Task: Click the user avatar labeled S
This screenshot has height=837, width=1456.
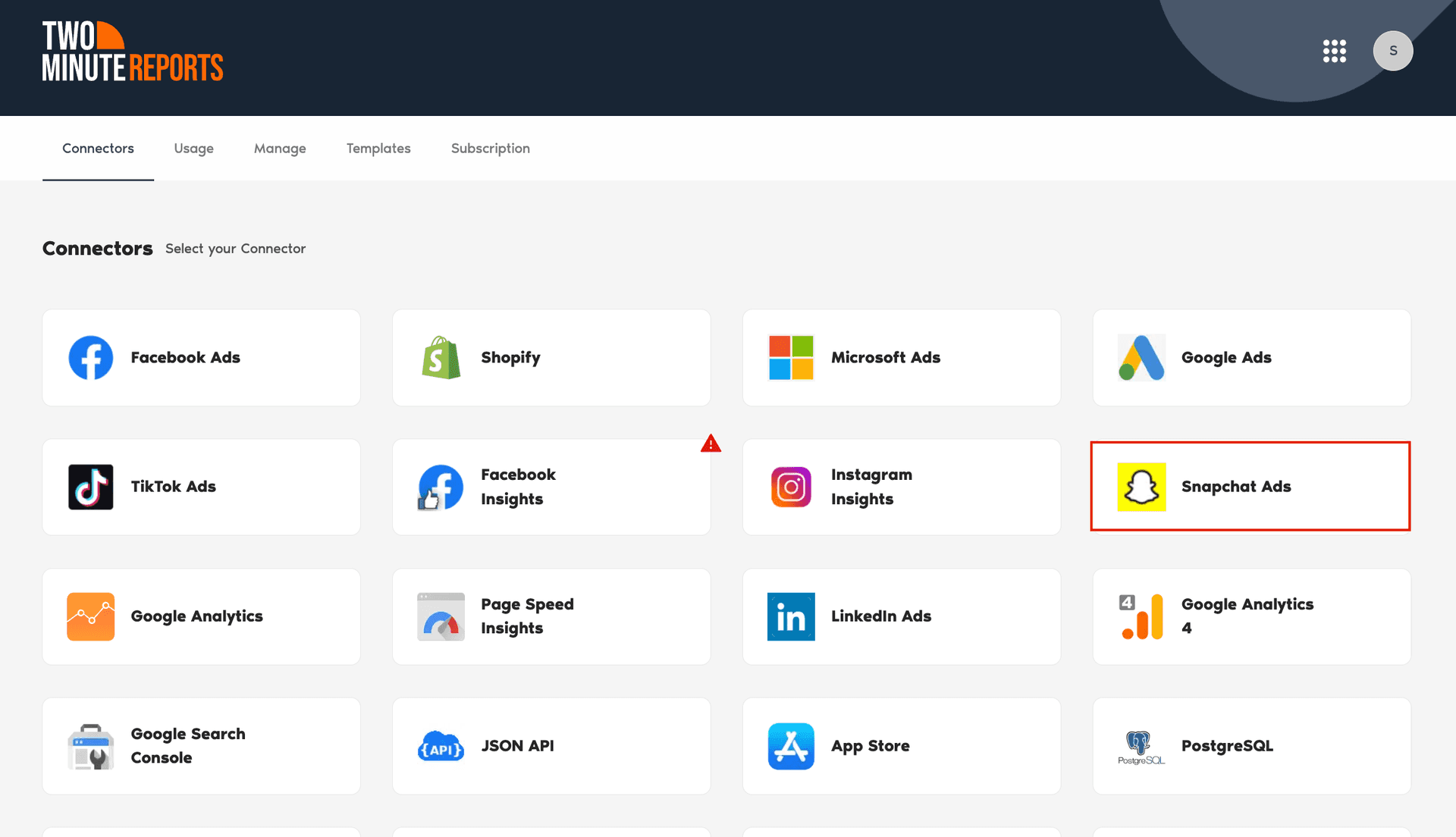Action: [1392, 51]
